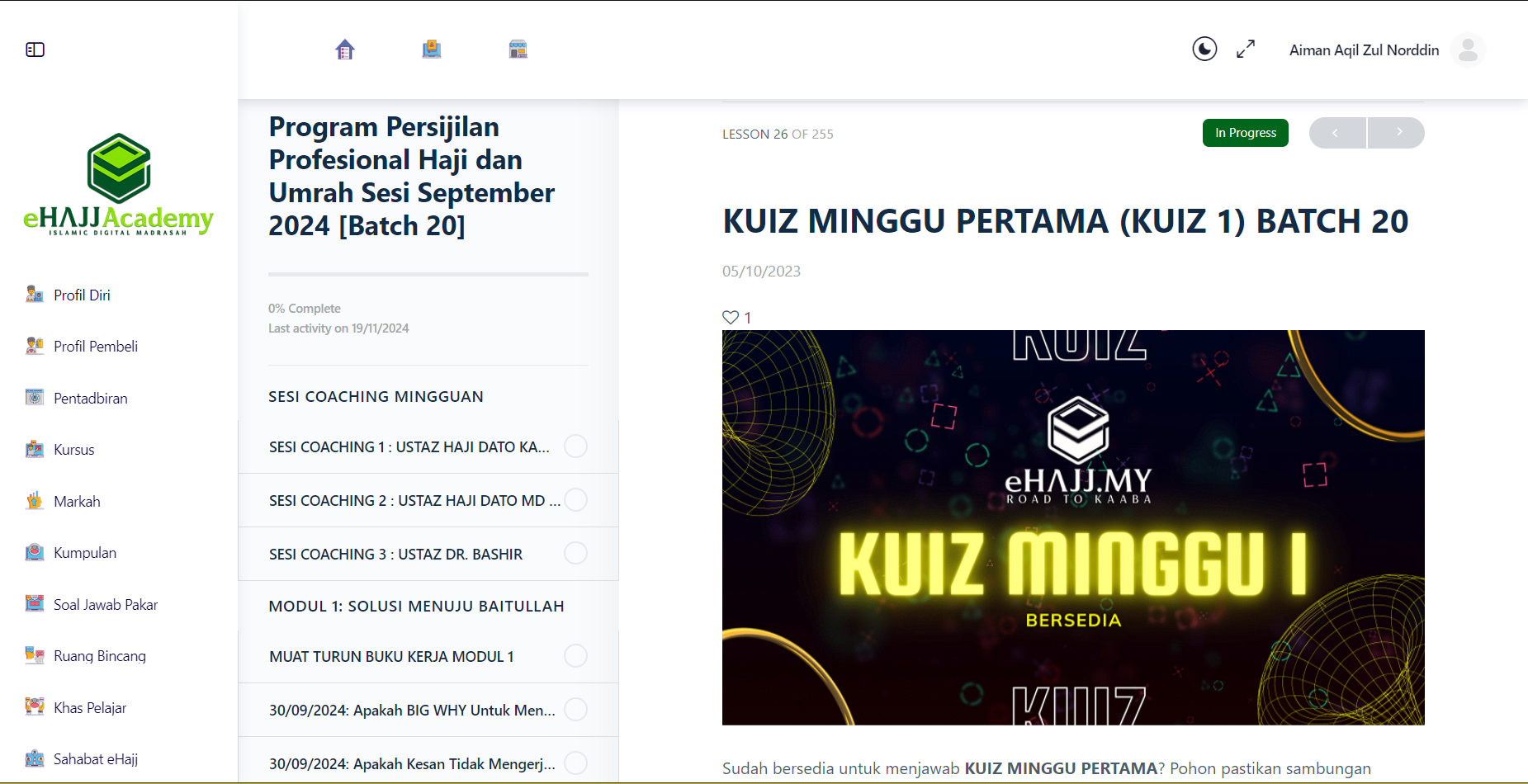Click the Sahabat eHajj icon
The width and height of the screenshot is (1528, 784).
pos(35,758)
